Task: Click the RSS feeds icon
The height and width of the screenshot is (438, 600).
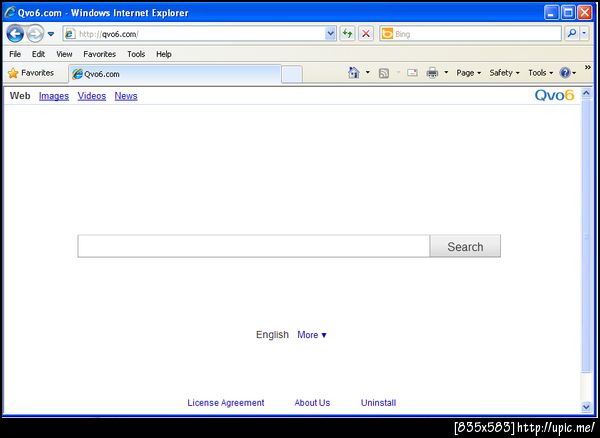Action: (383, 73)
